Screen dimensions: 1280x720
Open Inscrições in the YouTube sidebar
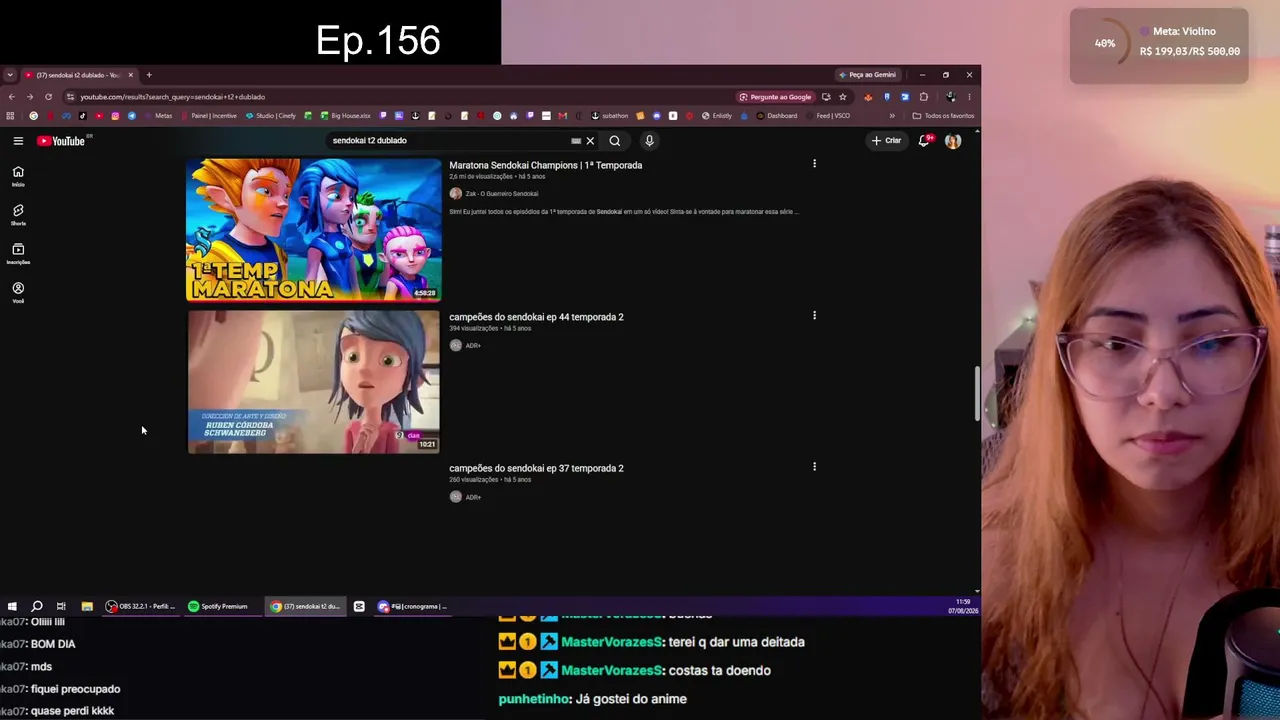(18, 254)
